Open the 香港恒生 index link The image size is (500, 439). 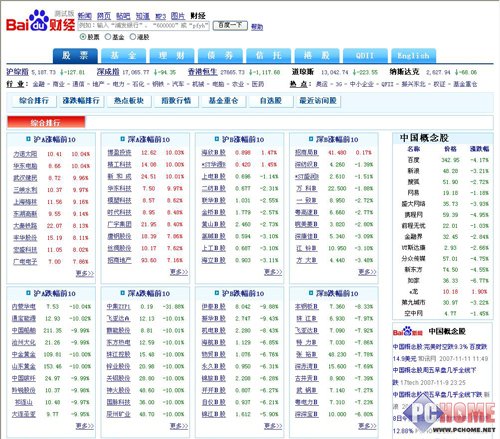[202, 72]
